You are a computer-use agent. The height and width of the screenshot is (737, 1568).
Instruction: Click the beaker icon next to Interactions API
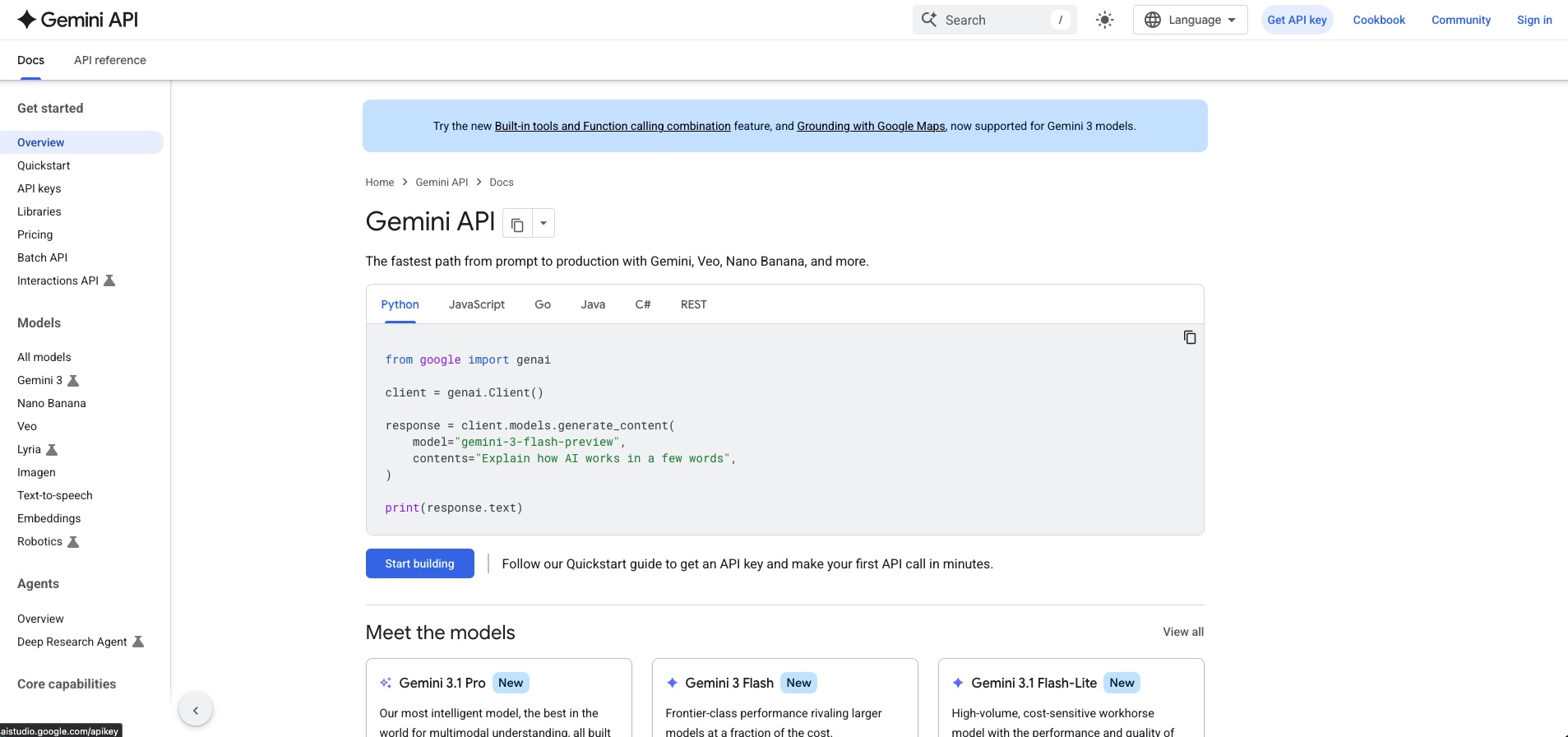(109, 280)
